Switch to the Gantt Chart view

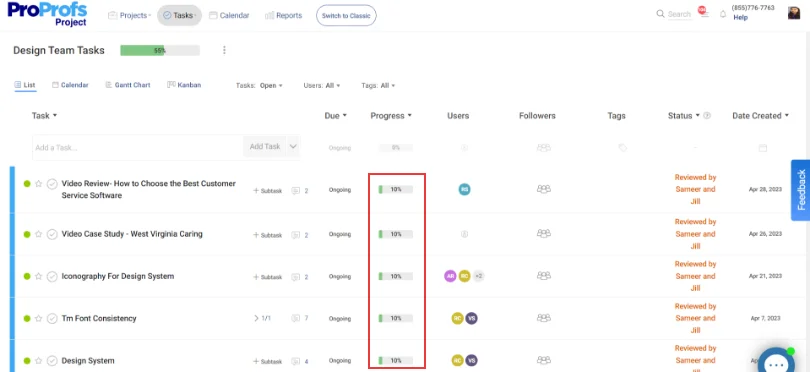[128, 85]
